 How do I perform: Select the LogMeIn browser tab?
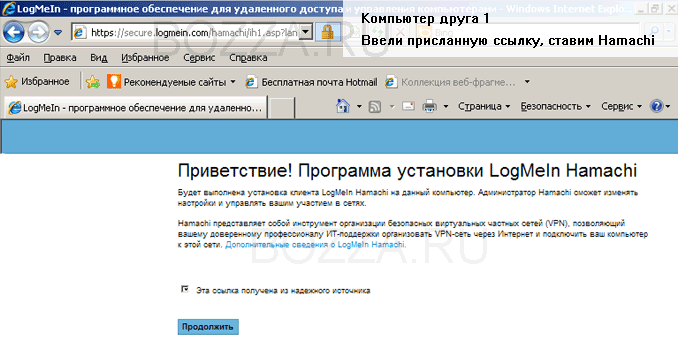click(135, 108)
